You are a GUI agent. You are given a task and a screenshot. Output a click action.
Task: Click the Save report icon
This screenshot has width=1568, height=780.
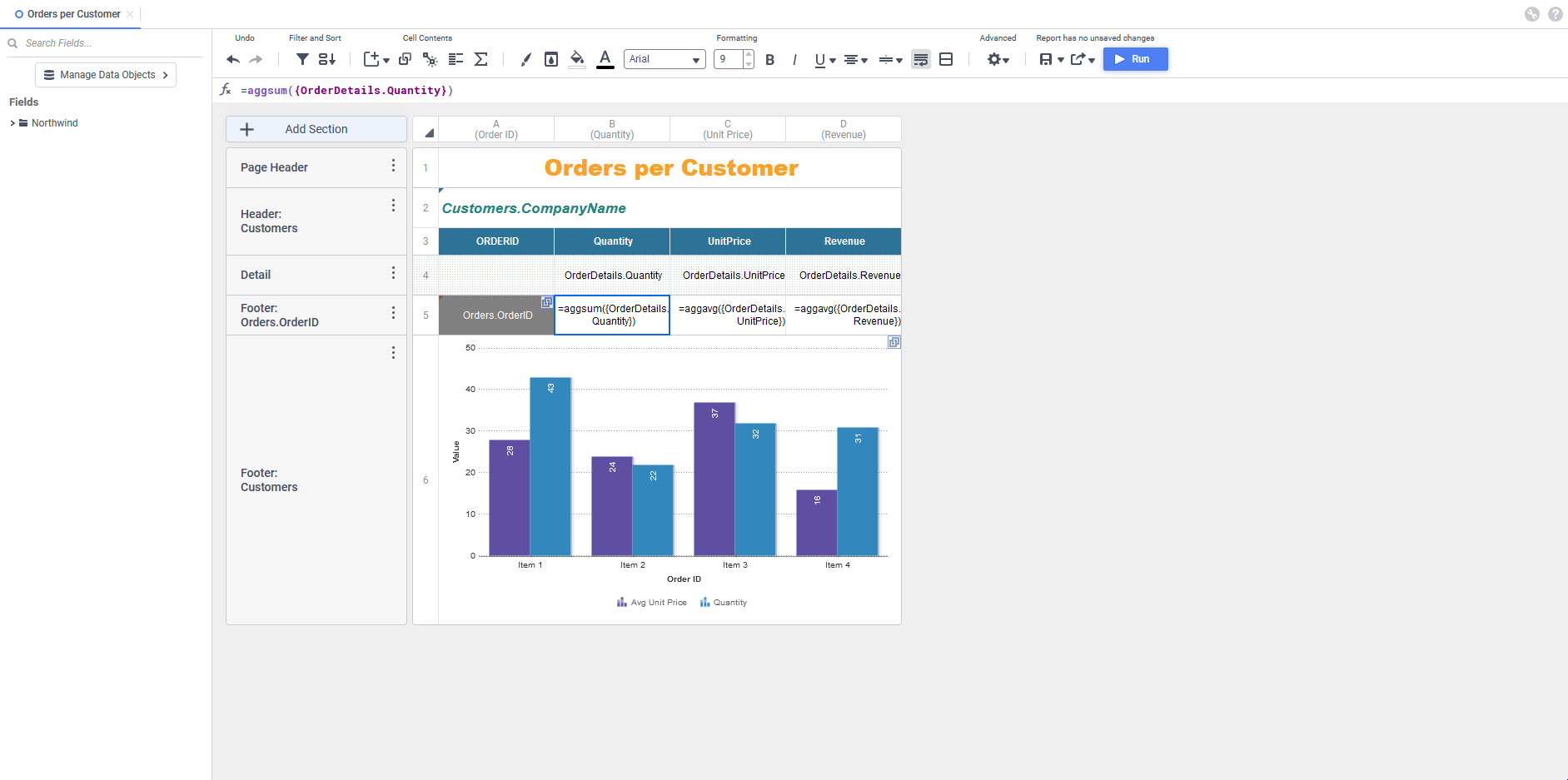coord(1046,59)
